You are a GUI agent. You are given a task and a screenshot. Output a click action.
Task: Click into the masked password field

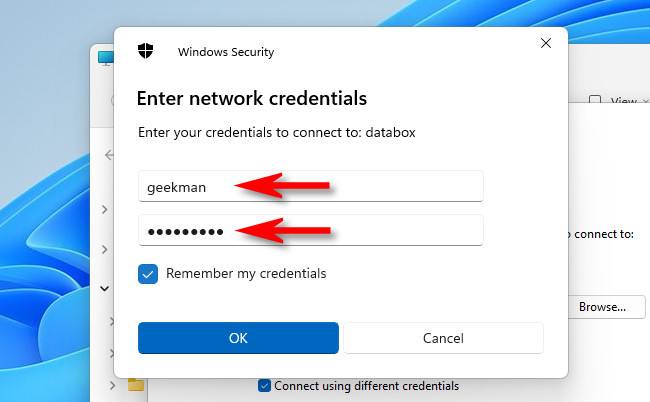click(310, 231)
